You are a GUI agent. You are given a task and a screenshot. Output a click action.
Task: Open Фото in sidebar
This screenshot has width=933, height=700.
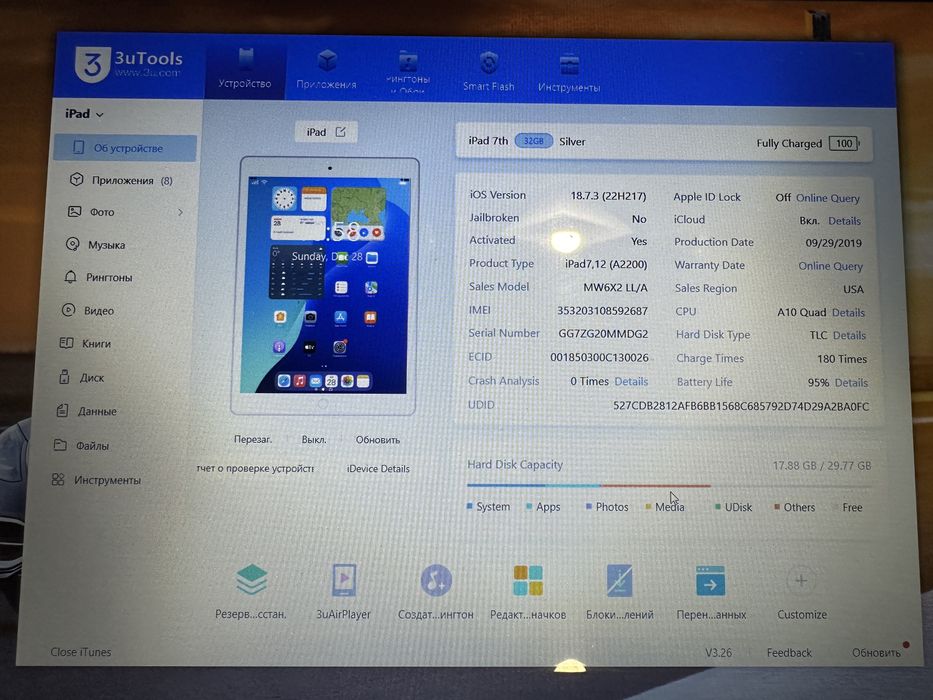click(x=91, y=212)
